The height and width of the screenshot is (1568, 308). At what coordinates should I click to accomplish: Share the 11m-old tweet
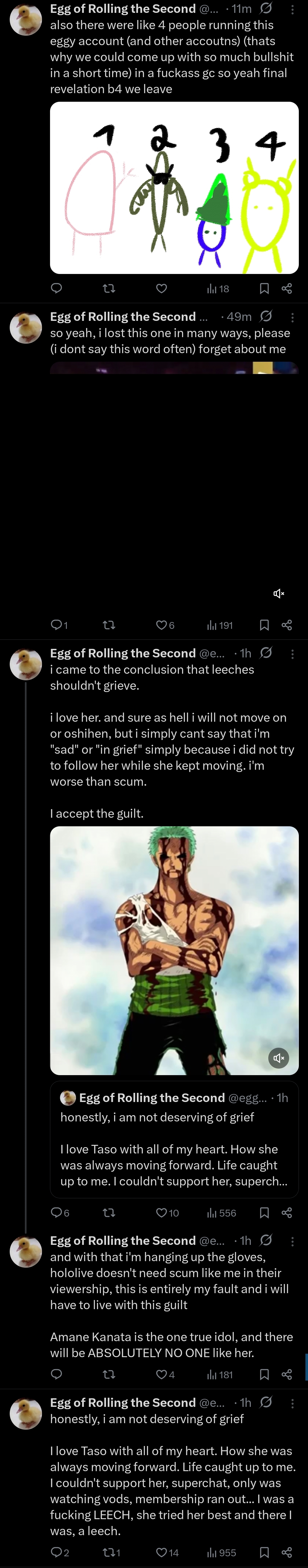[287, 289]
